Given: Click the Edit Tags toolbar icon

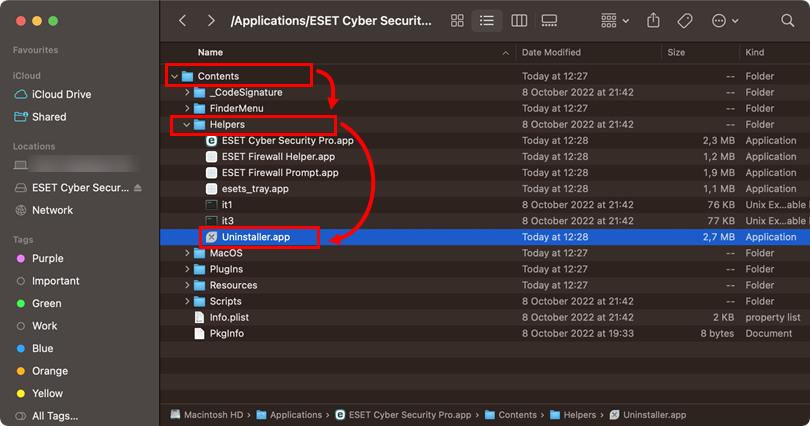Looking at the screenshot, I should click(685, 21).
